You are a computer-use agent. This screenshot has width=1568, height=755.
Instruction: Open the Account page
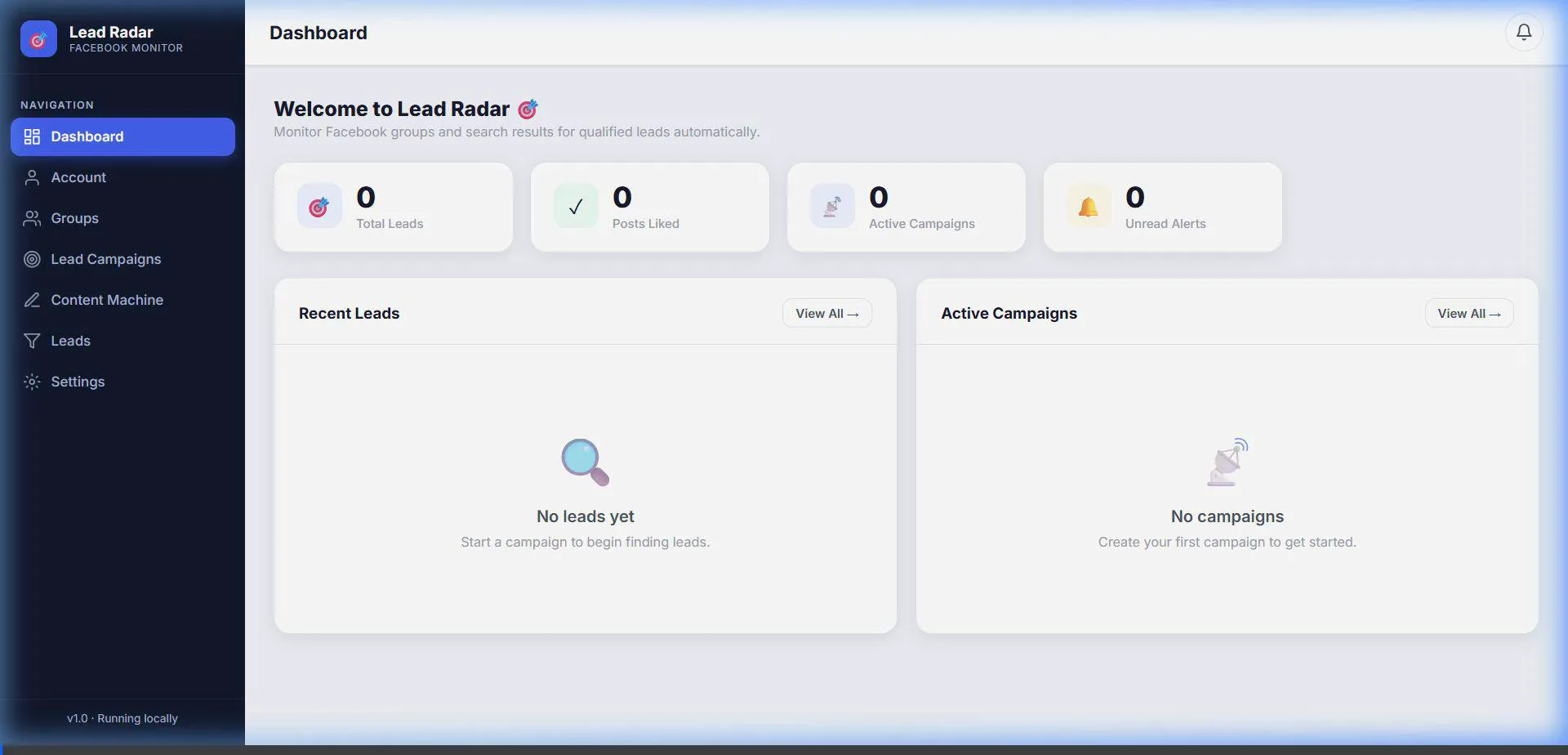(x=122, y=177)
